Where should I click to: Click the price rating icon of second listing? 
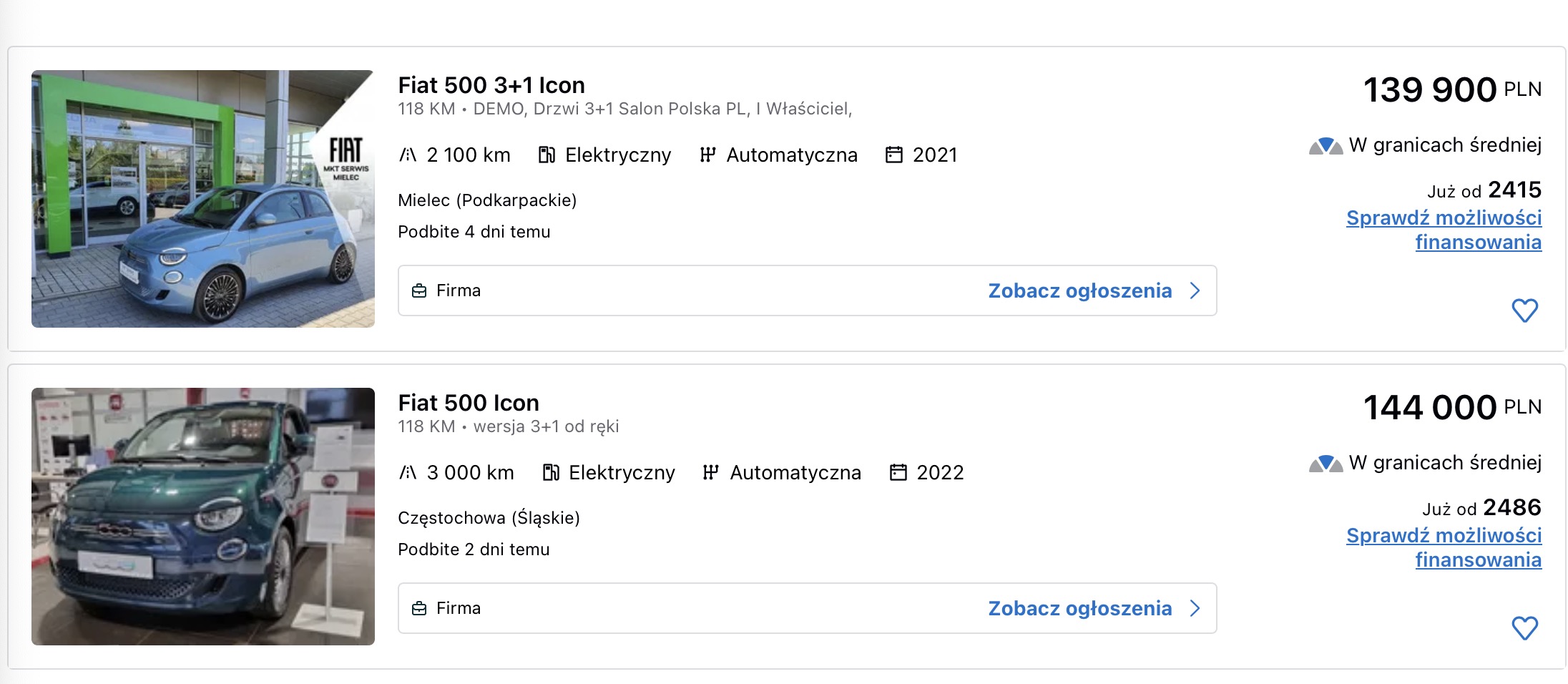pyautogui.click(x=1326, y=464)
